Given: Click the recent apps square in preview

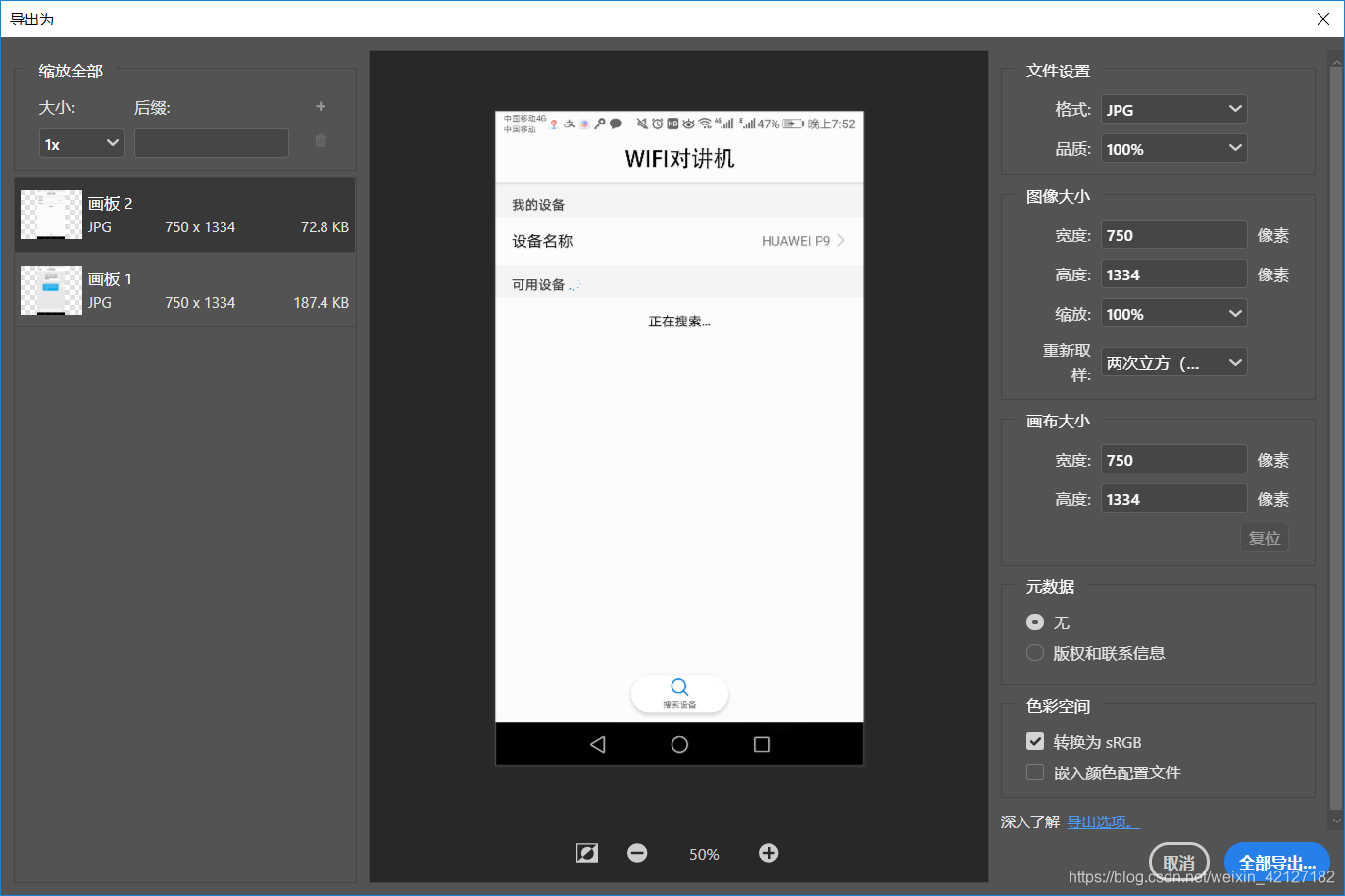Looking at the screenshot, I should pos(762,744).
